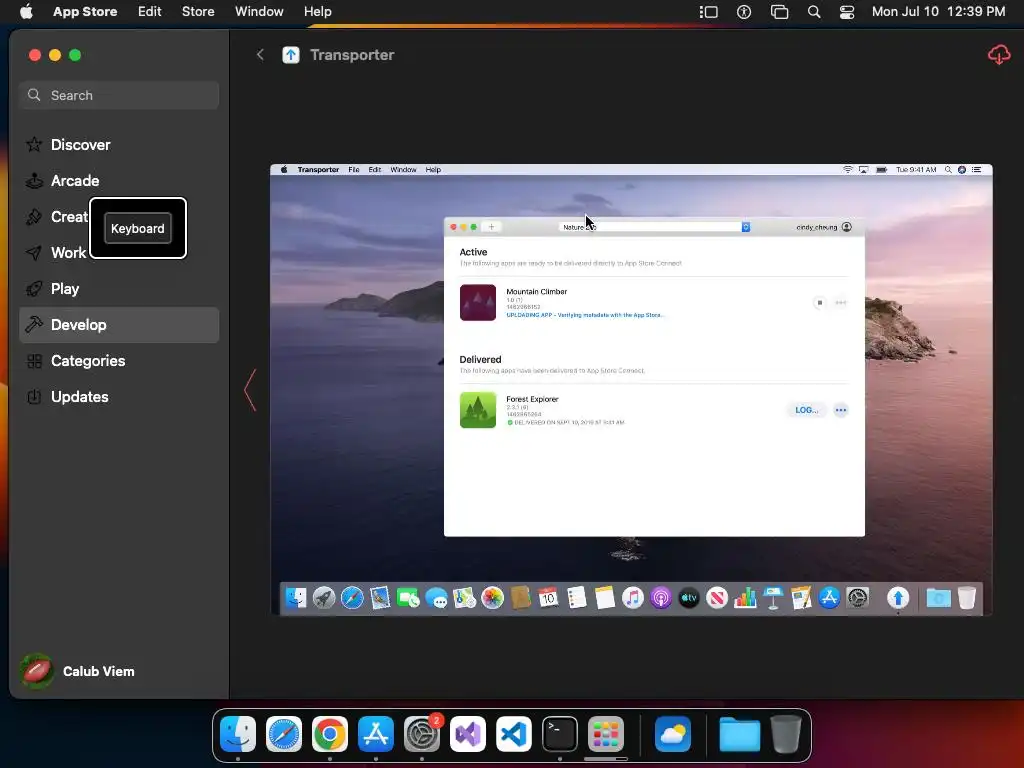The image size is (1024, 768).
Task: Select the Work paper-plane icon in sidebar
Action: tap(34, 253)
